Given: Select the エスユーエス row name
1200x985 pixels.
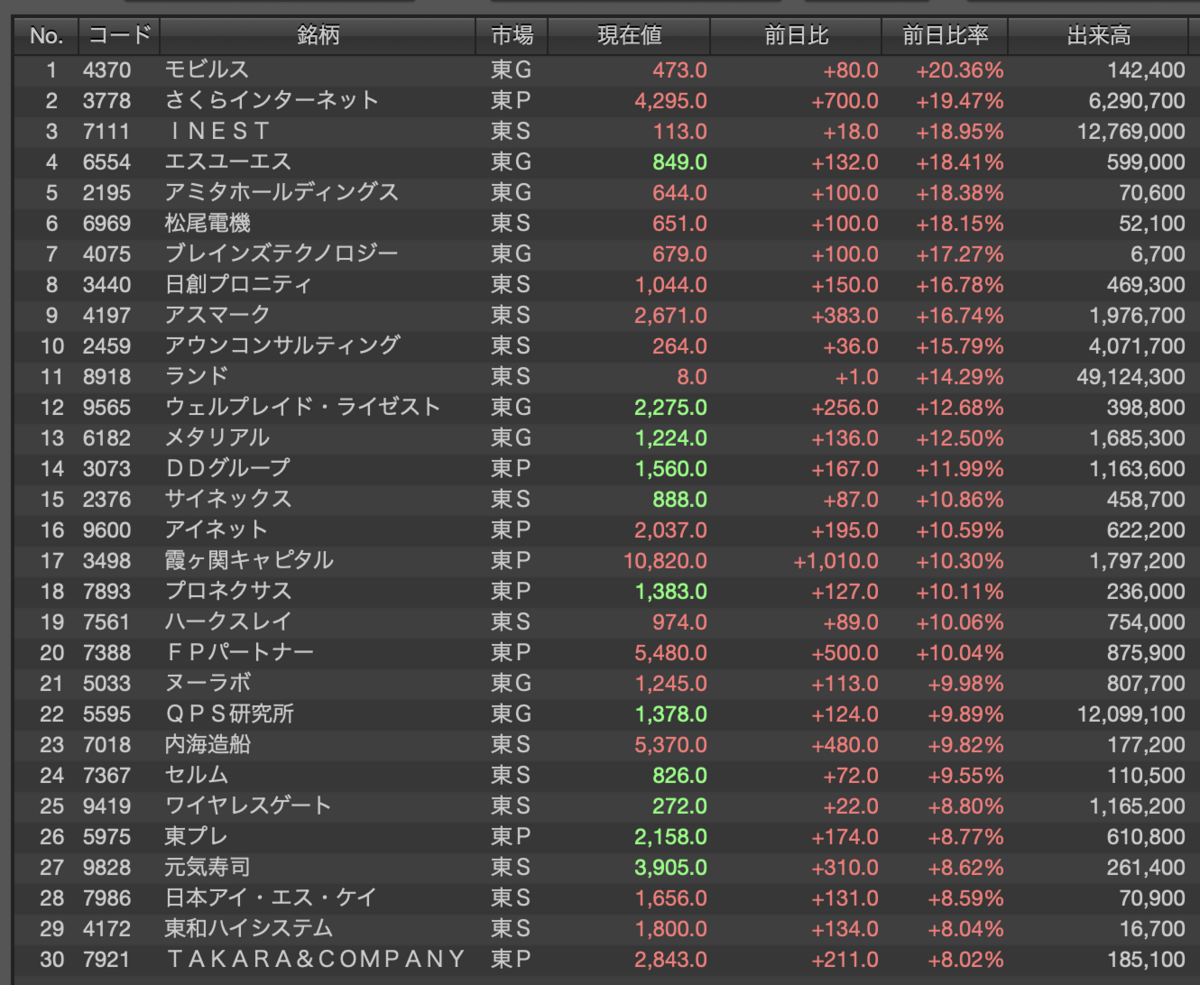Looking at the screenshot, I should point(228,162).
